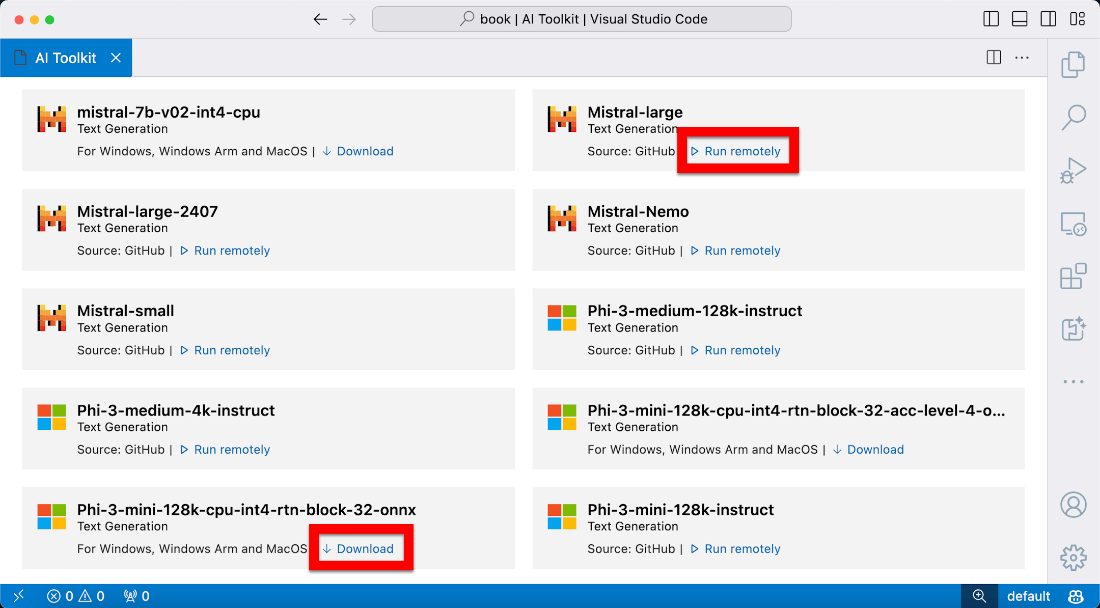The height and width of the screenshot is (608, 1100).
Task: Run Mistral-large-2407 remotely
Action: tap(225, 250)
